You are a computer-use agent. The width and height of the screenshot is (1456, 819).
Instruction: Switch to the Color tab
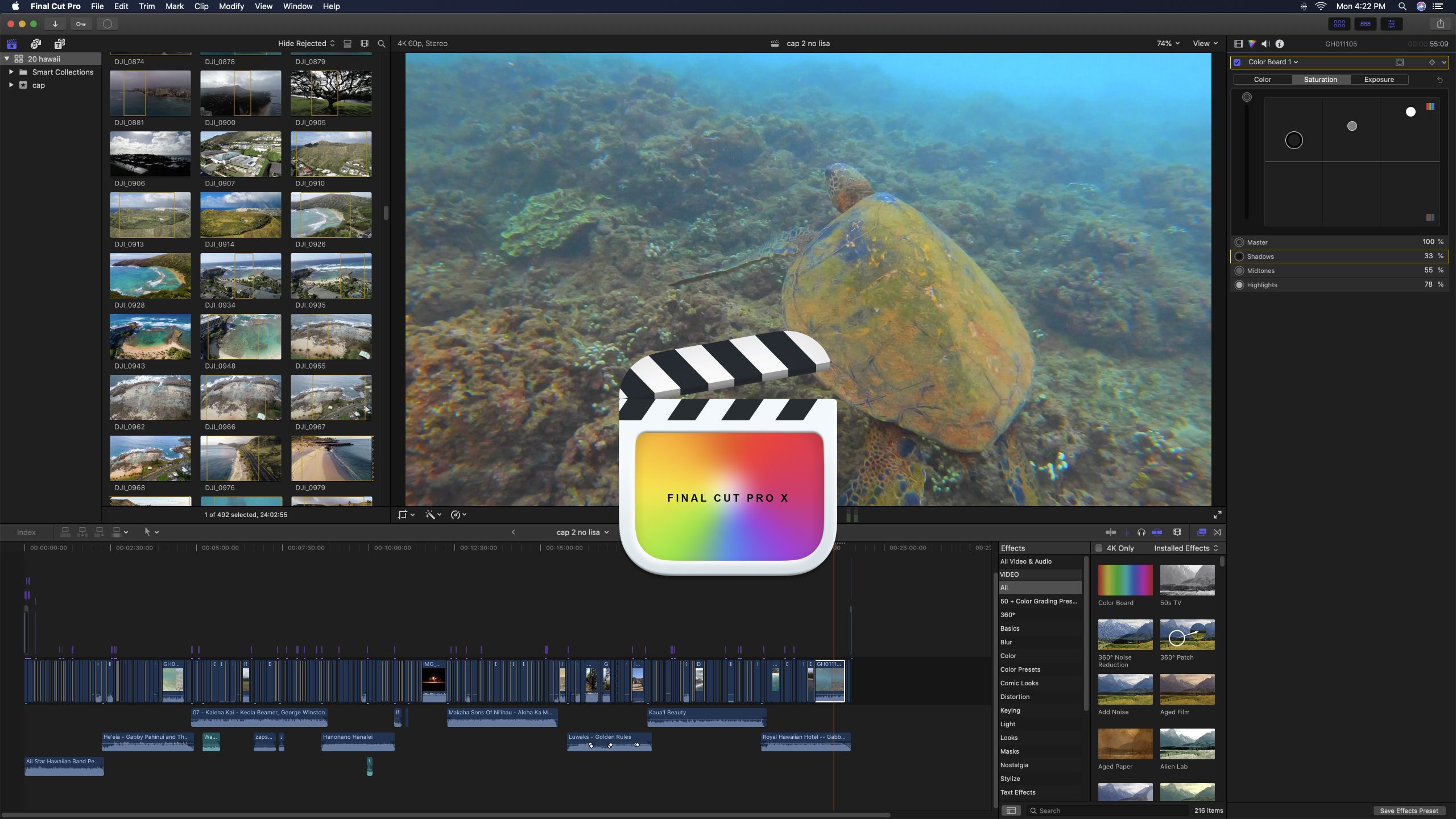click(1263, 80)
